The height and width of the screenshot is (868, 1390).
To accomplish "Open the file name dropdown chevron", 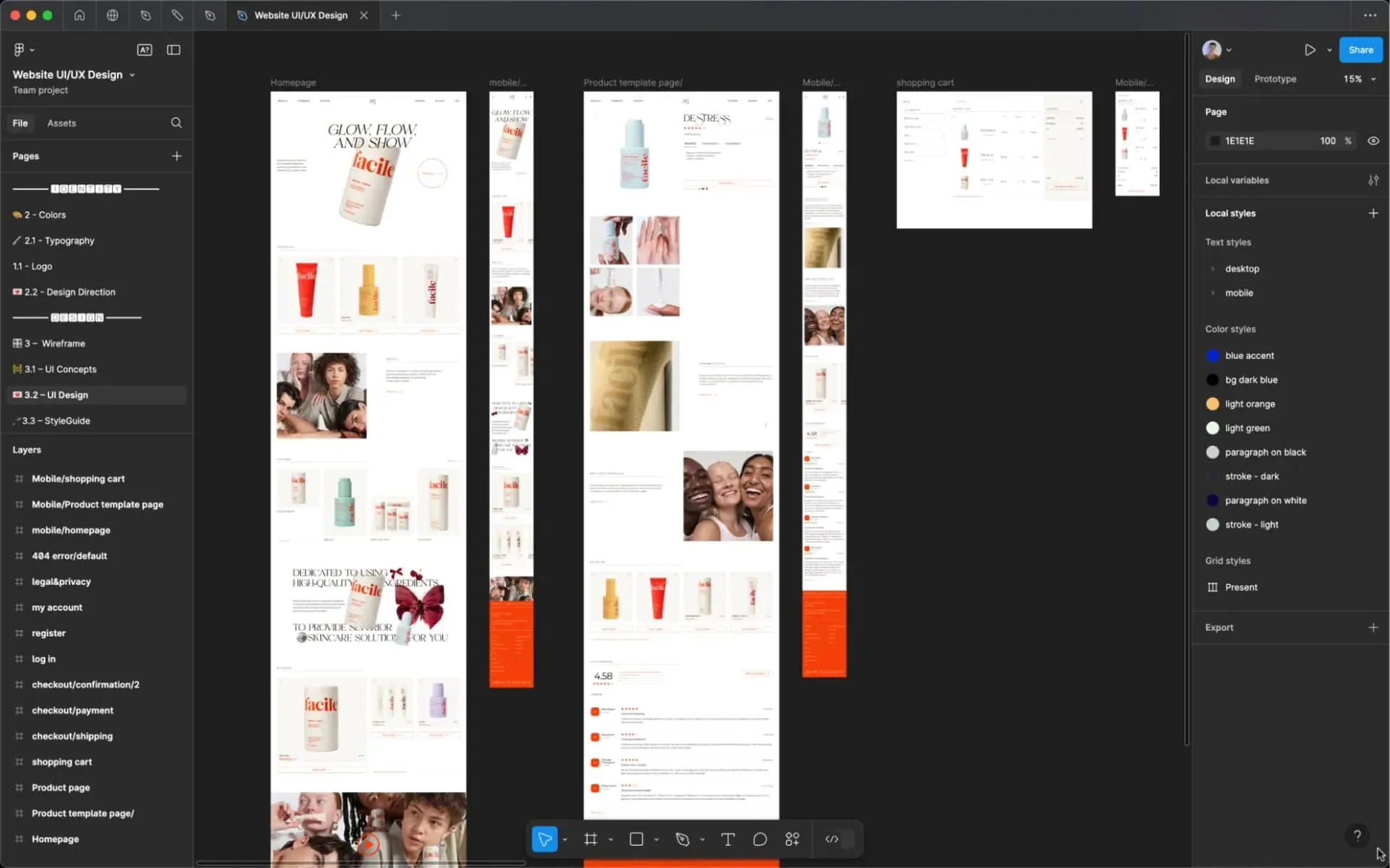I will [x=132, y=75].
